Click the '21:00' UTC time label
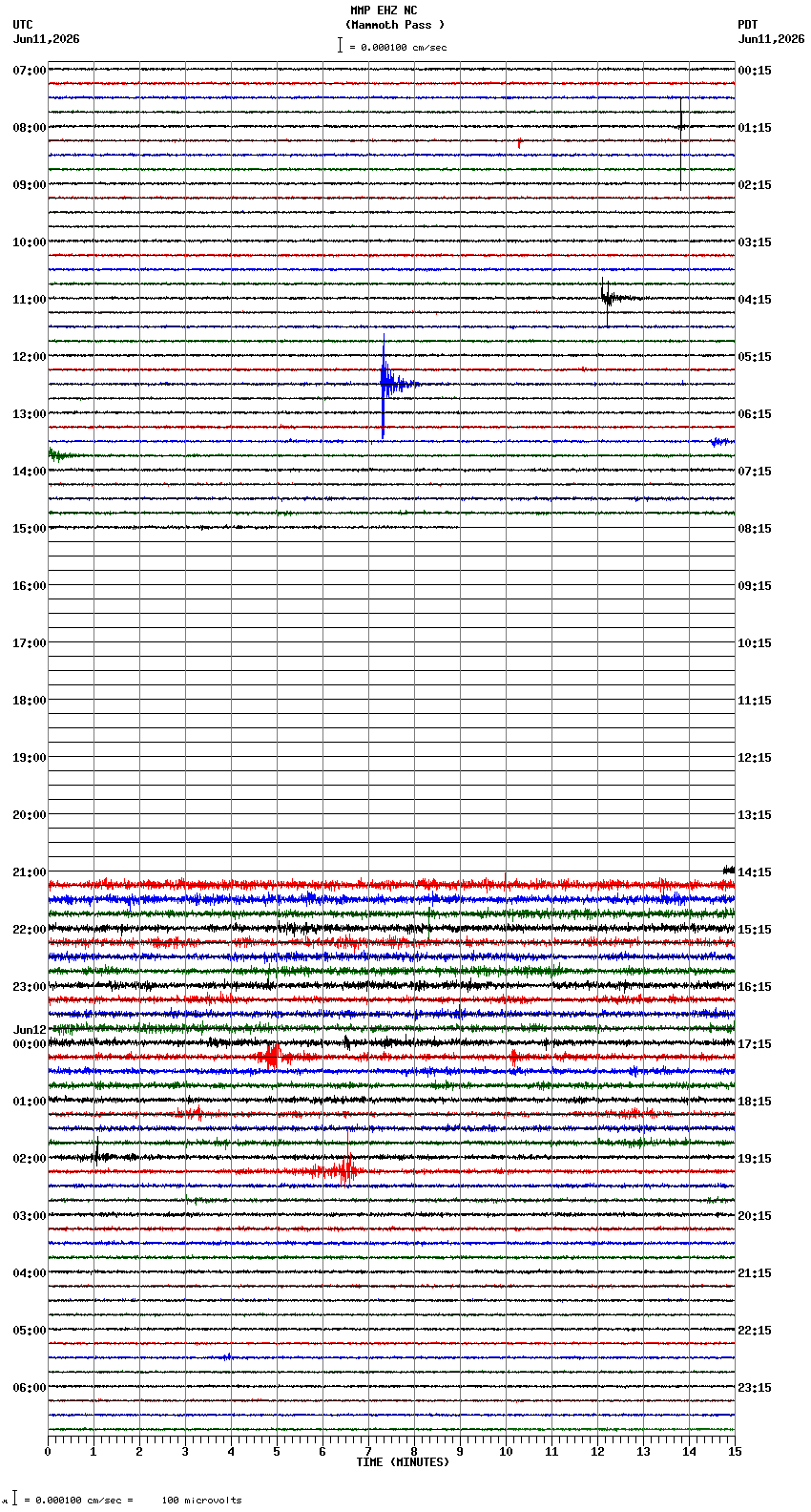The width and height of the screenshot is (811, 1512). coord(30,872)
